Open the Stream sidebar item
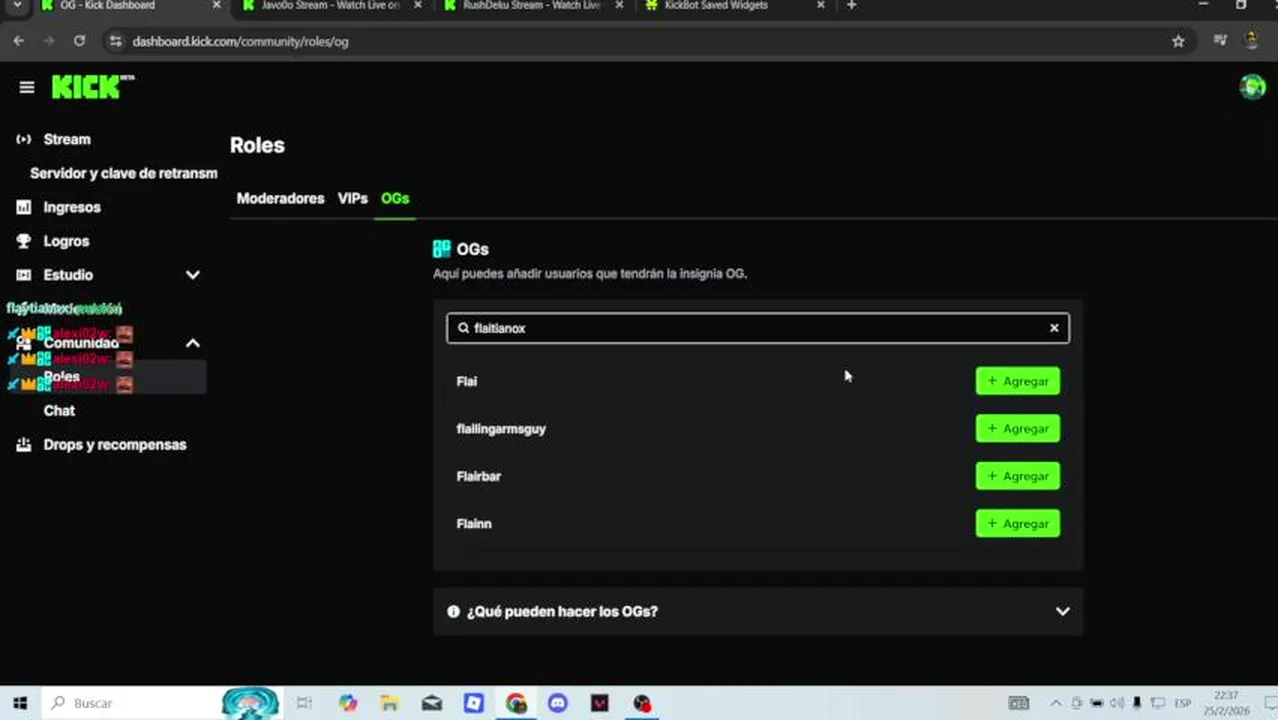1278x720 pixels. coord(67,139)
